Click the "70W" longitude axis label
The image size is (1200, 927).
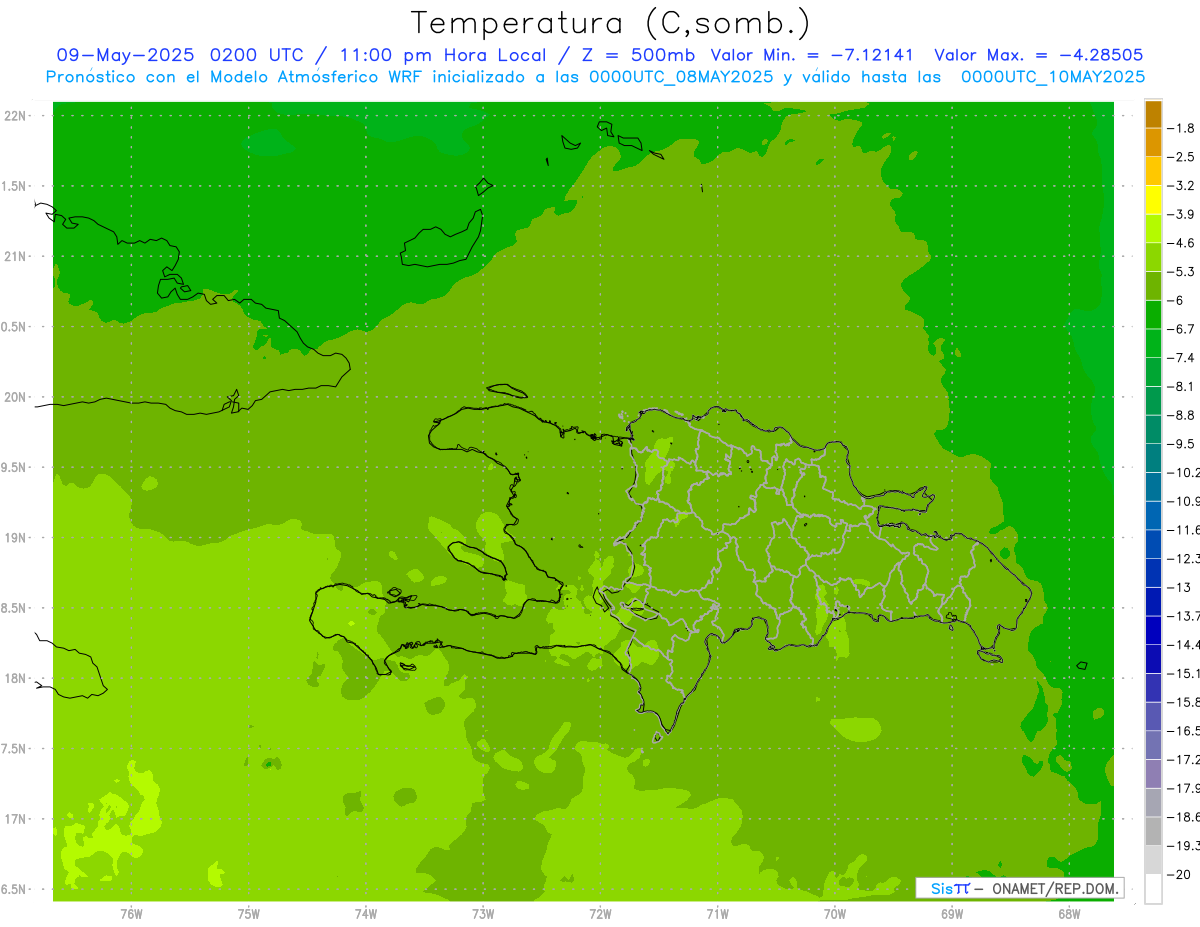tap(835, 914)
